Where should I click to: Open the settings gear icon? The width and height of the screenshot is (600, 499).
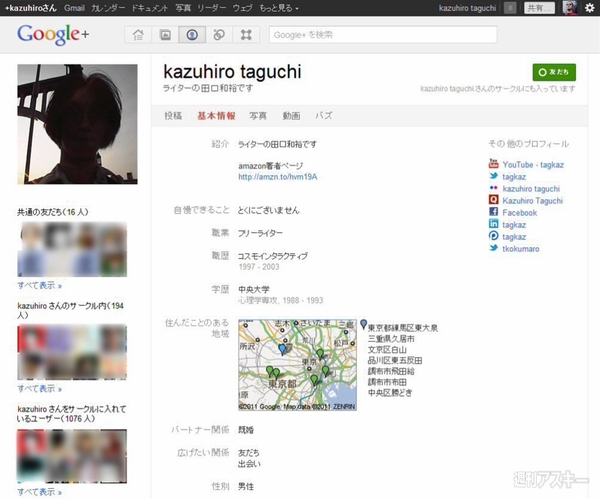pos(590,8)
